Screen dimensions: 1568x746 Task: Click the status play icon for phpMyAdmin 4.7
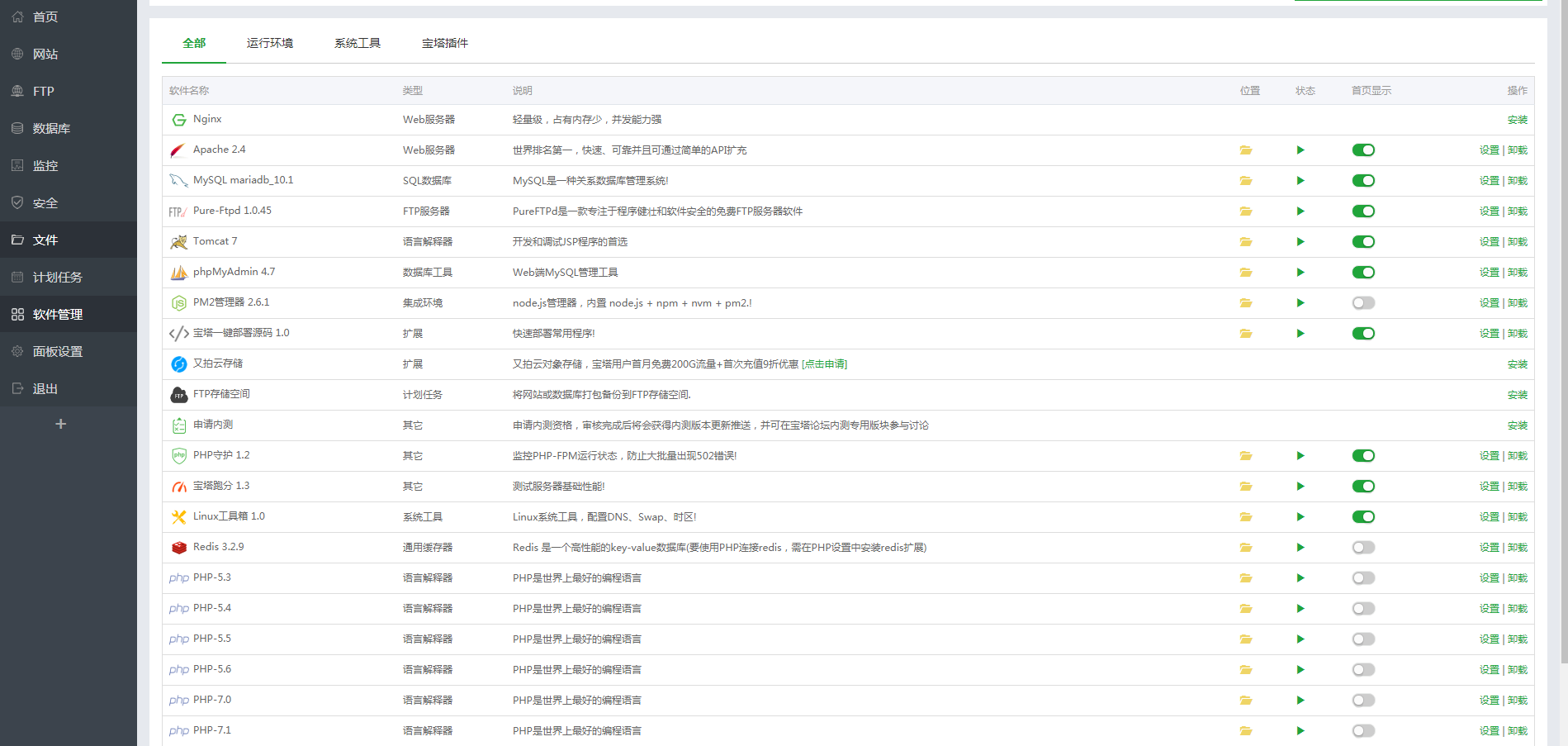tap(1300, 273)
